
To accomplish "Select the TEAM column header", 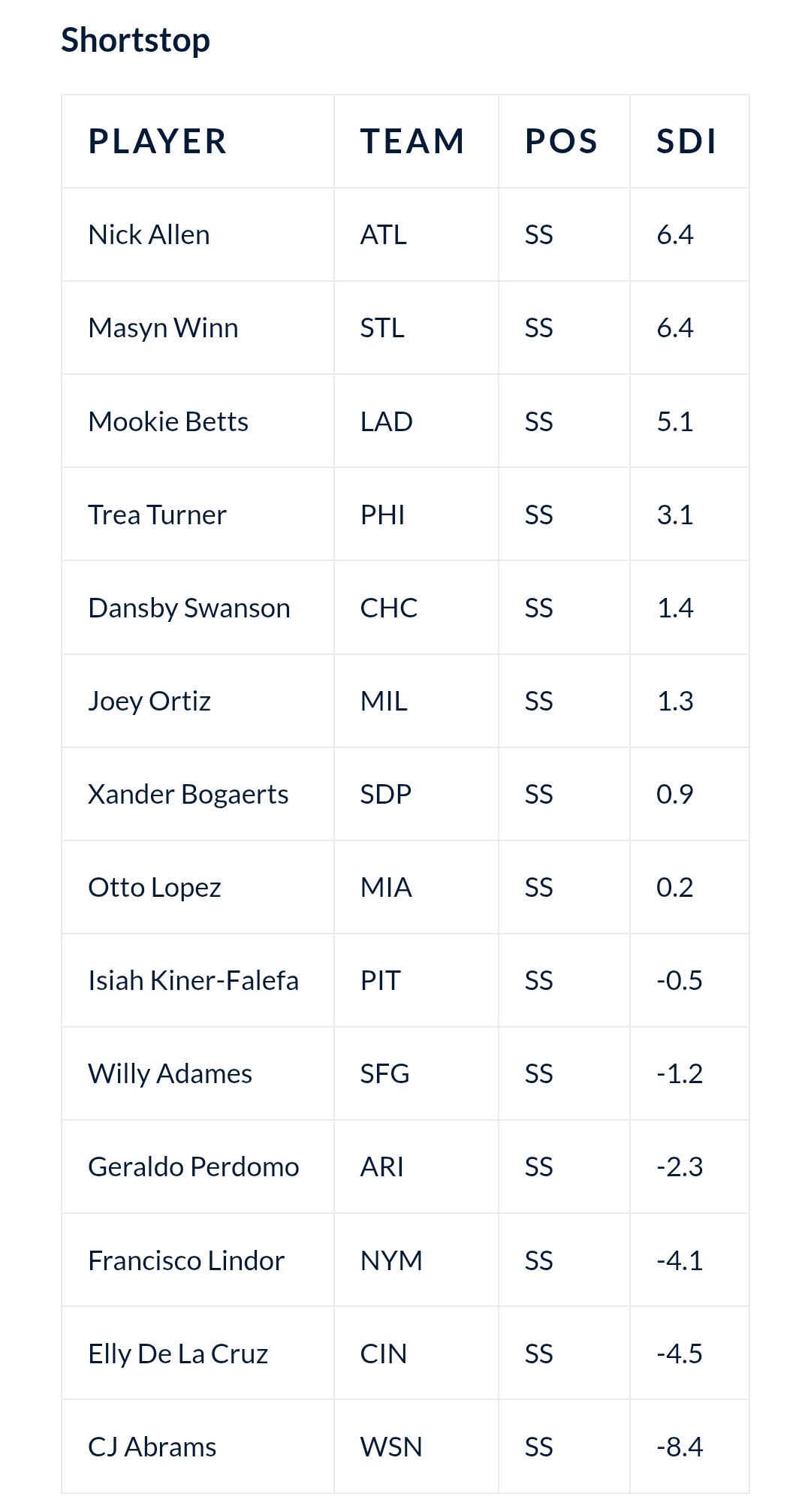I will pyautogui.click(x=413, y=141).
